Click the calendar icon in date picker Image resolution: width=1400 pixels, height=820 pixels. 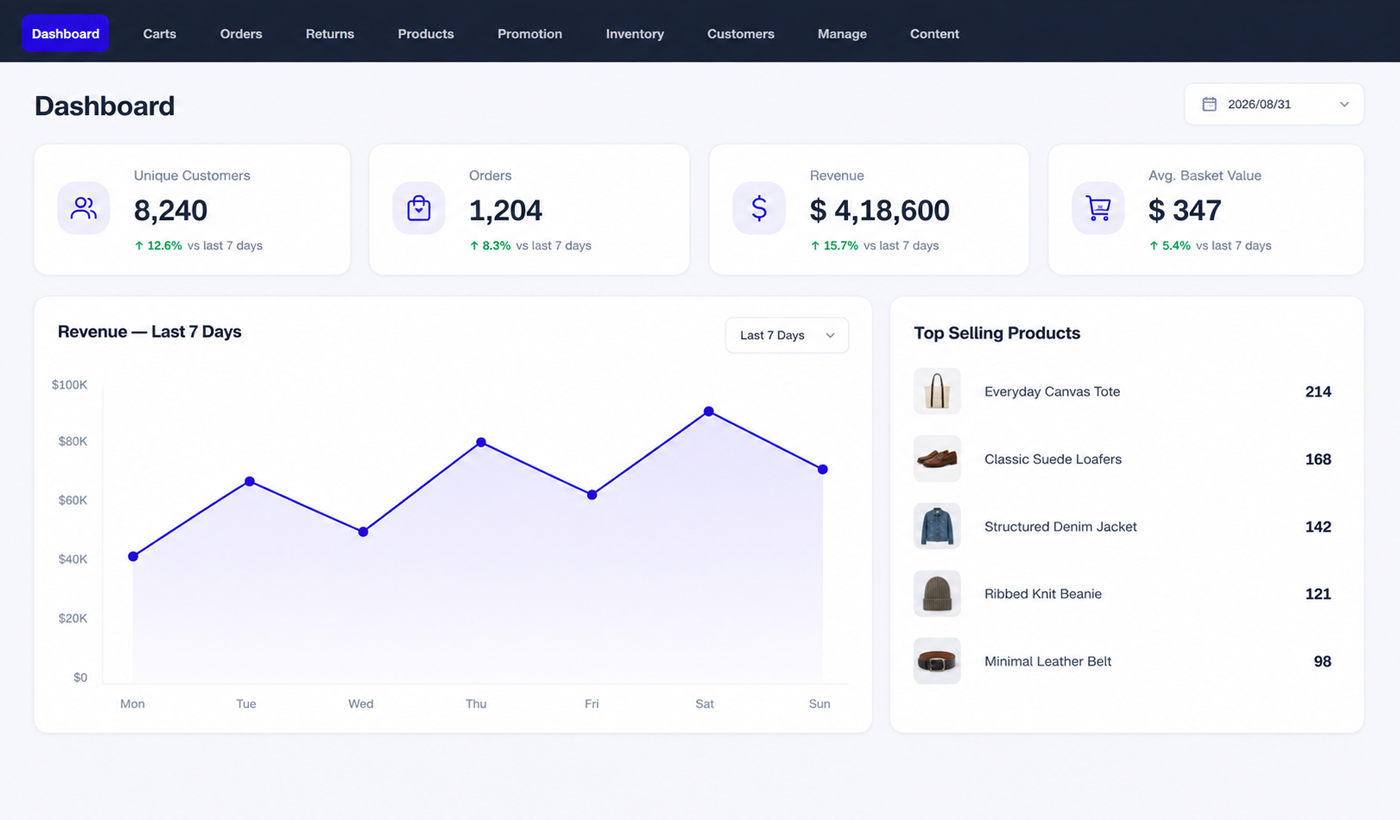coord(1209,104)
